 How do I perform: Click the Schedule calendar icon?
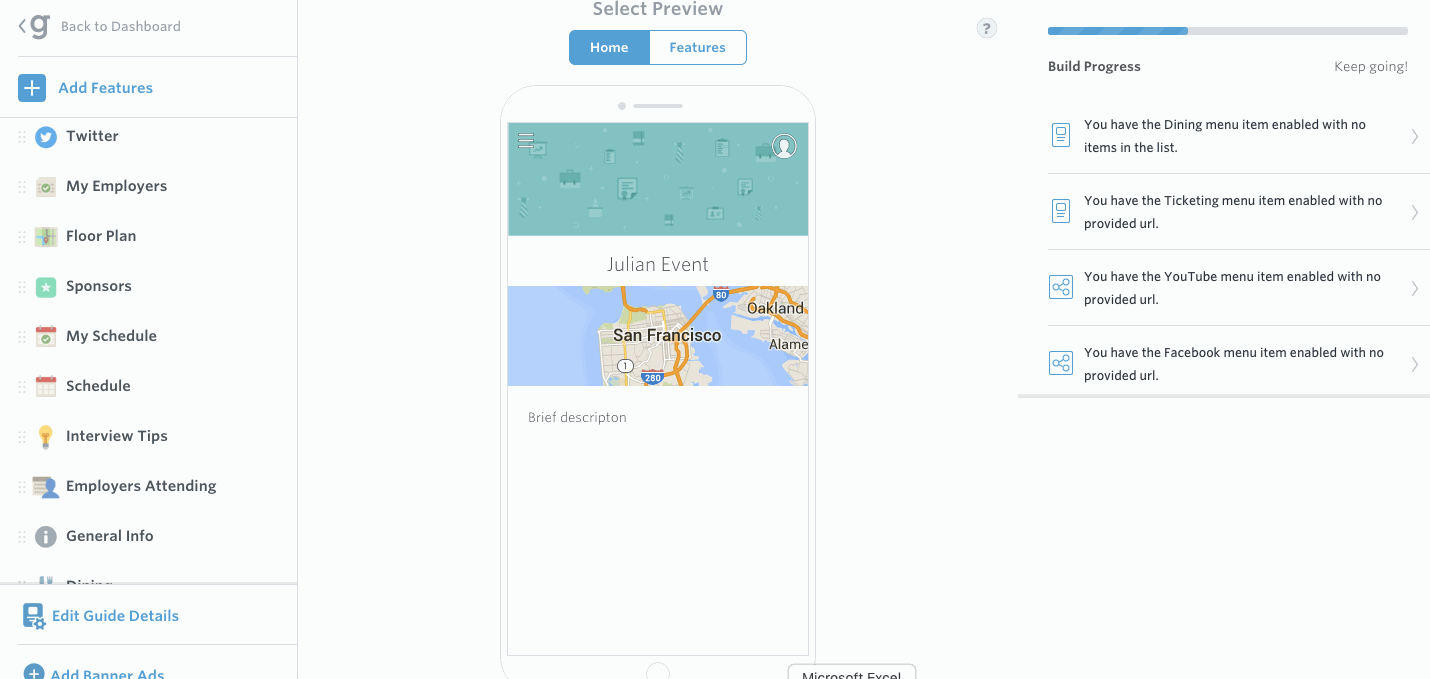coord(46,387)
